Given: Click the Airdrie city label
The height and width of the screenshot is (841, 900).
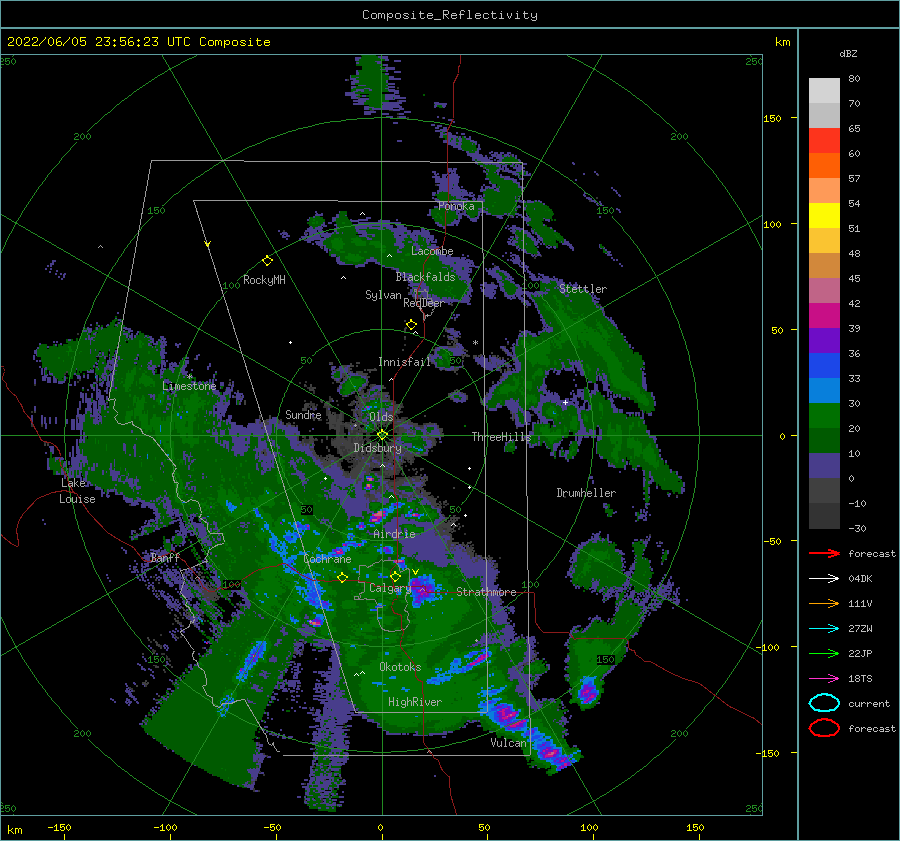Looking at the screenshot, I should [x=394, y=534].
